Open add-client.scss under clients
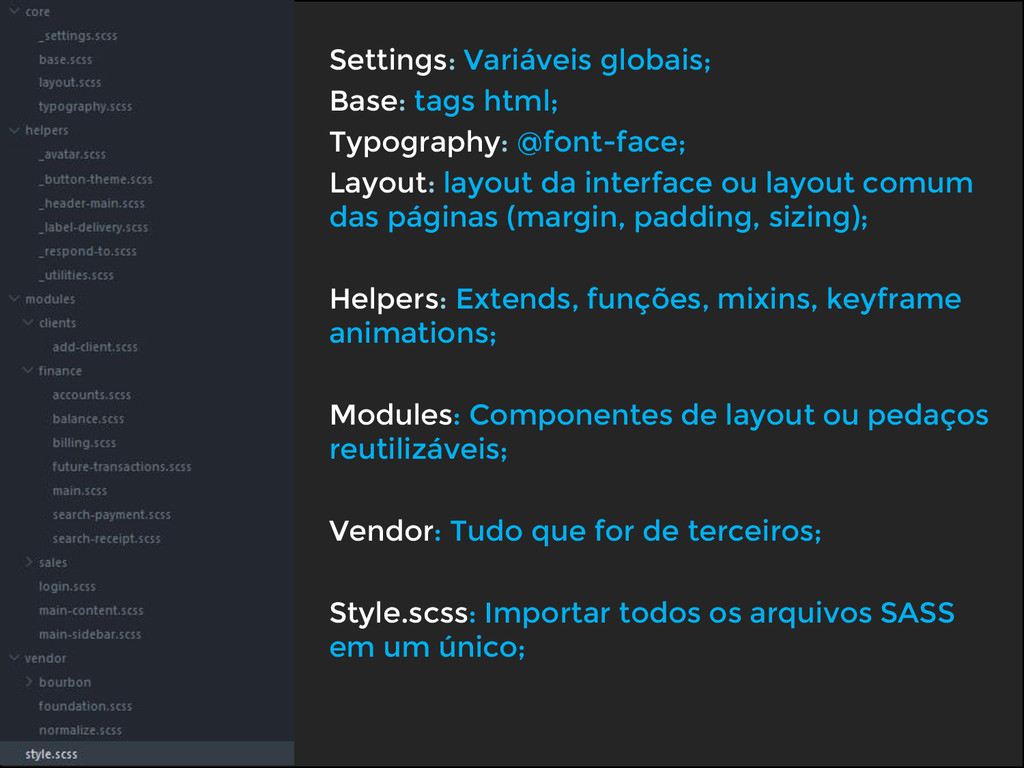The image size is (1024, 768). point(95,347)
